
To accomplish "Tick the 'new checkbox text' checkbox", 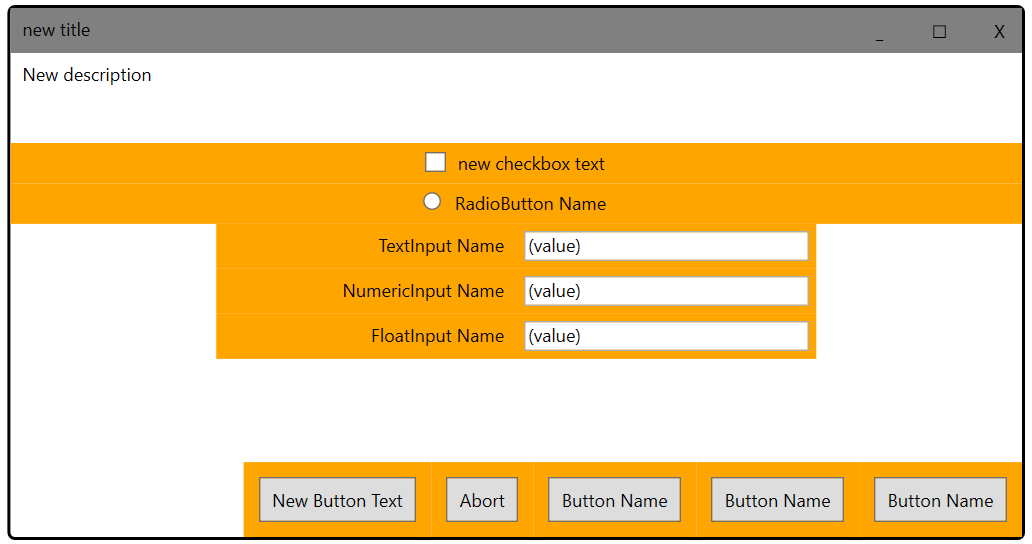I will (435, 162).
